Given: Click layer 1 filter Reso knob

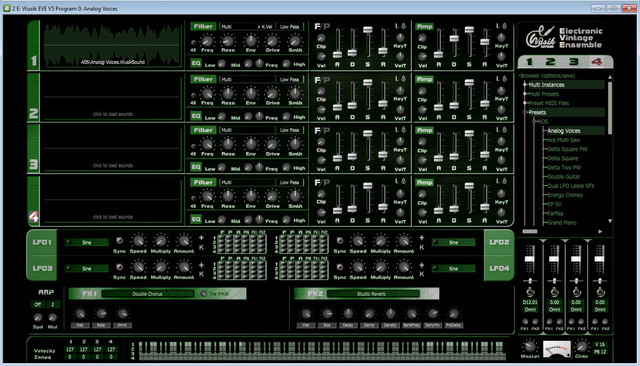Looking at the screenshot, I should [228, 40].
